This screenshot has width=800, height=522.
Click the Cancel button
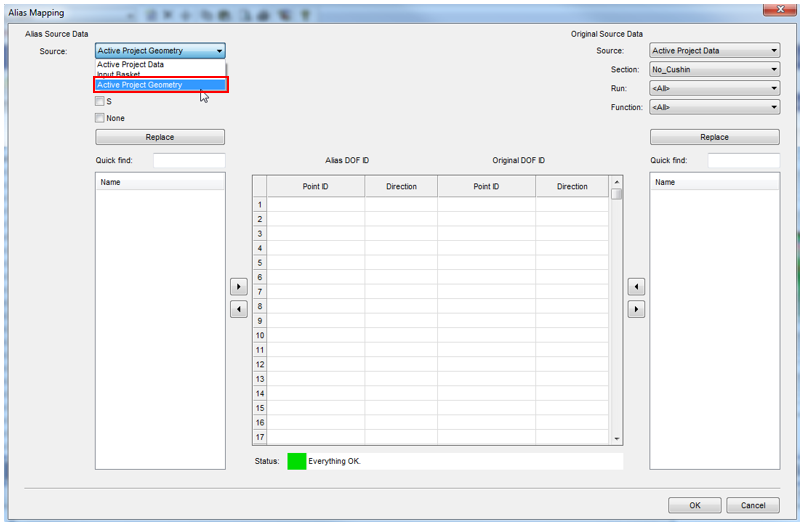point(752,505)
